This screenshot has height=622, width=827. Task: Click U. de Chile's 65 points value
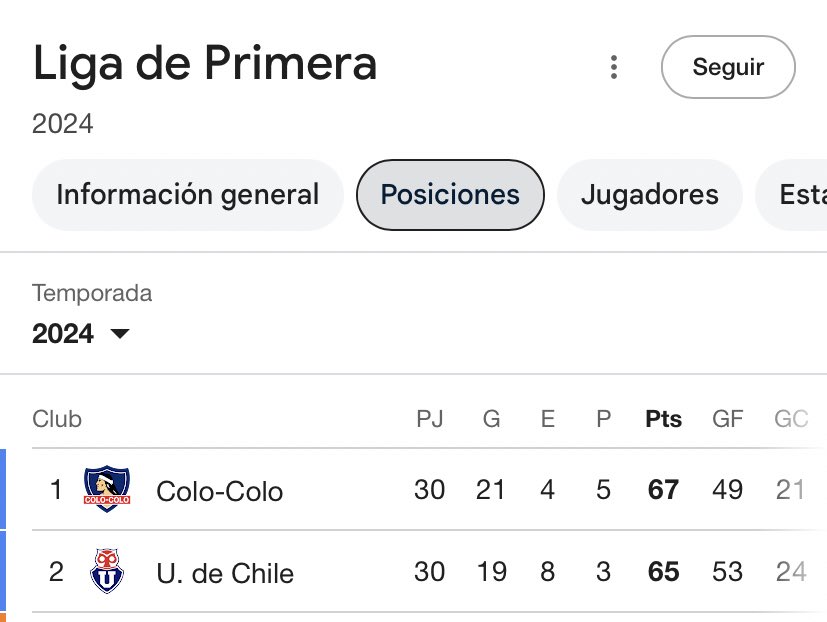663,572
